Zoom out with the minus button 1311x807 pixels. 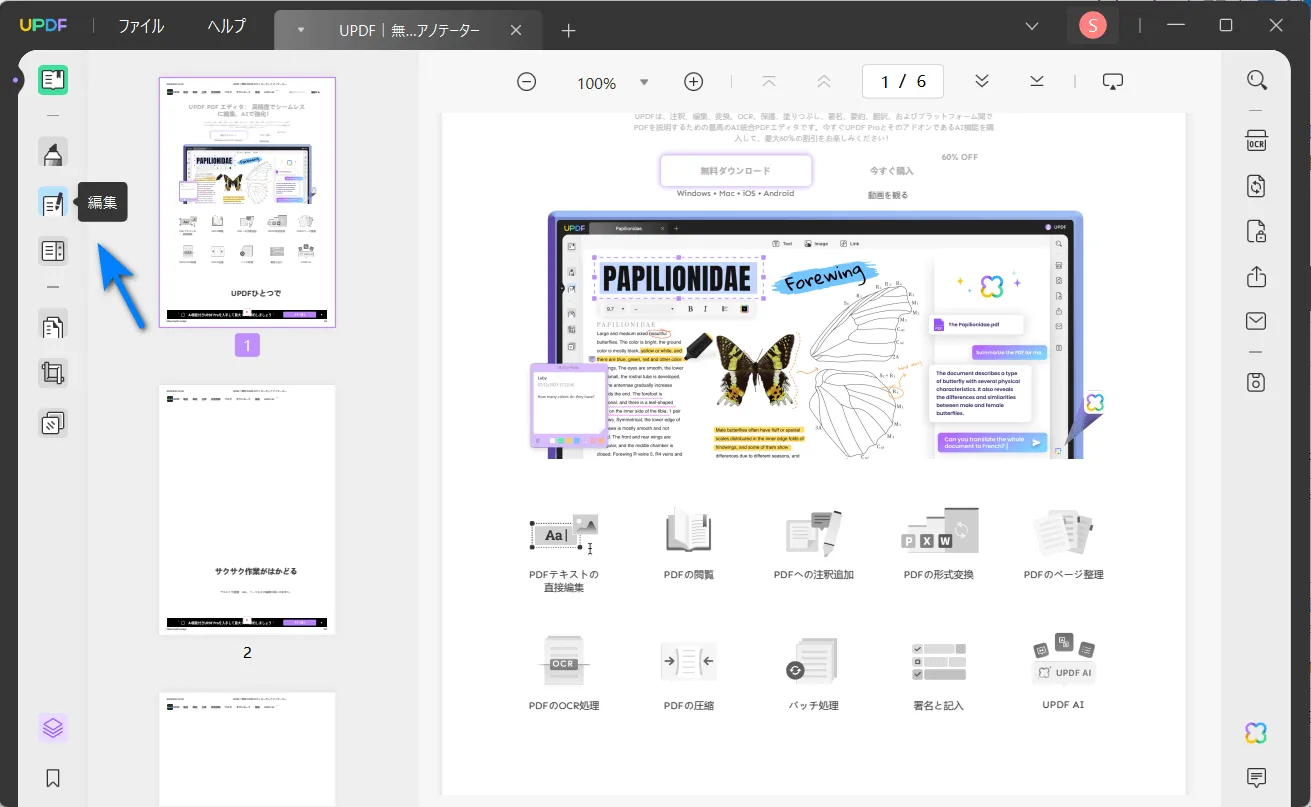[x=527, y=82]
